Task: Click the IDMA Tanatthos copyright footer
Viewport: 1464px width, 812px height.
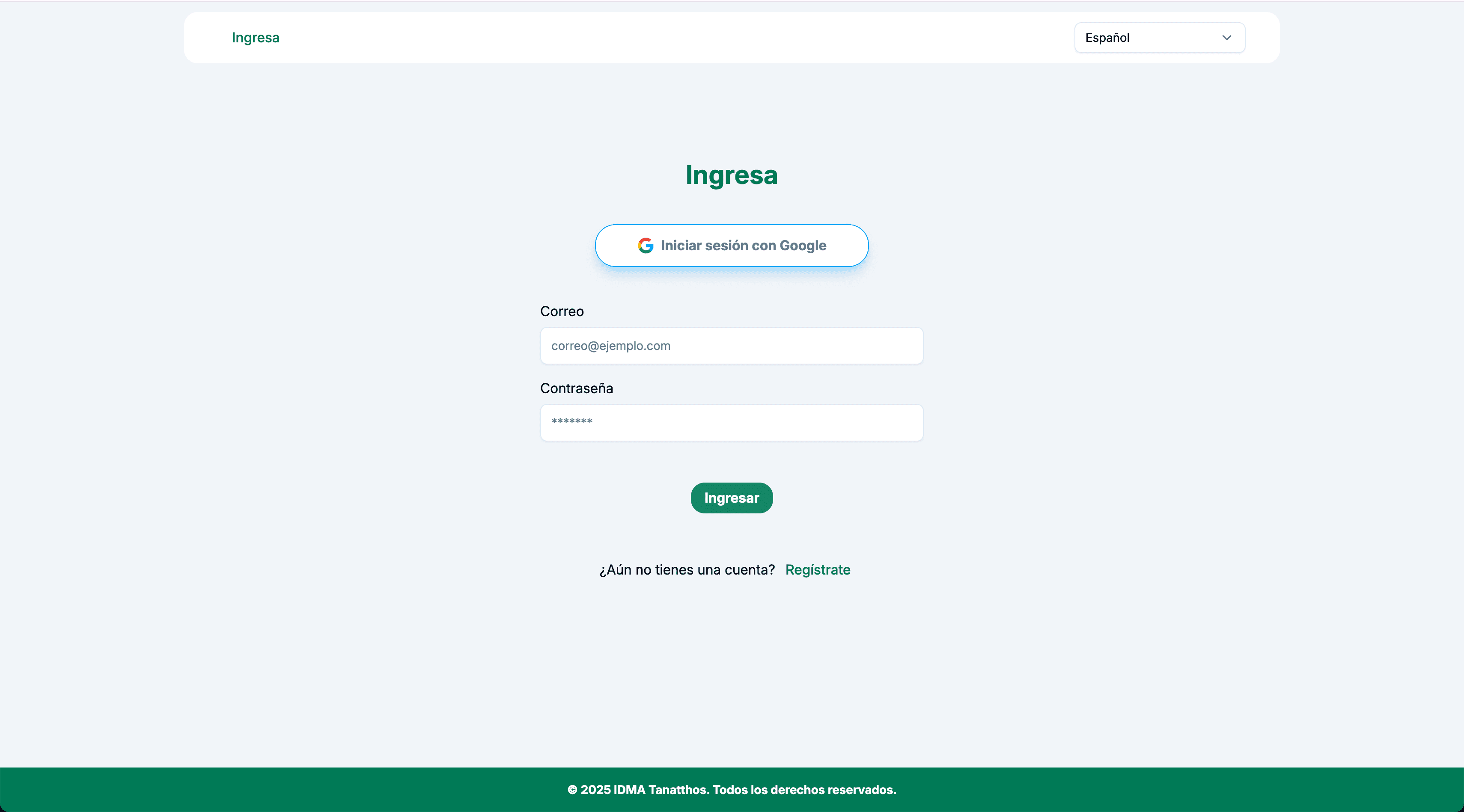Action: [732, 790]
